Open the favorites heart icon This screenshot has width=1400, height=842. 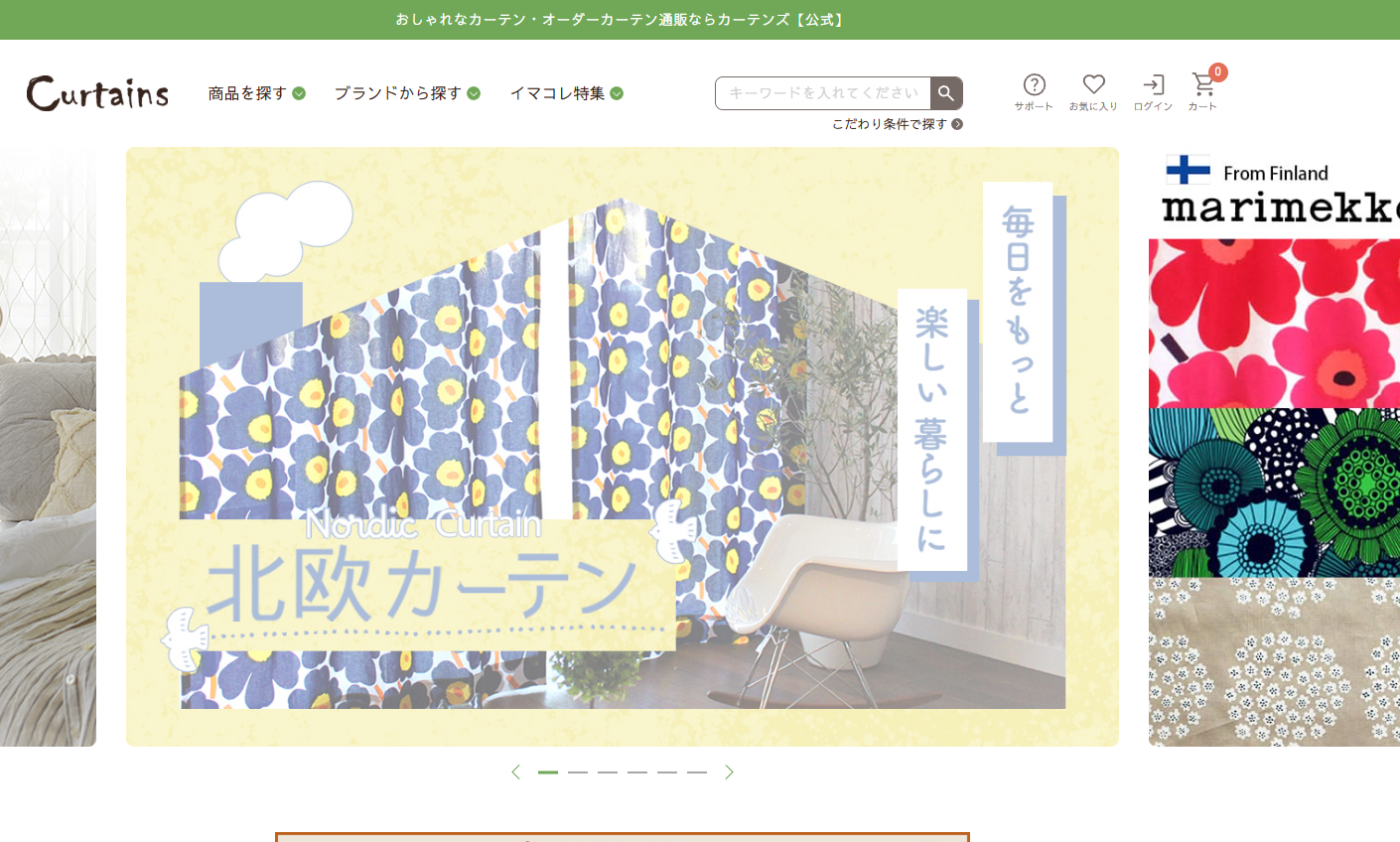[1093, 92]
